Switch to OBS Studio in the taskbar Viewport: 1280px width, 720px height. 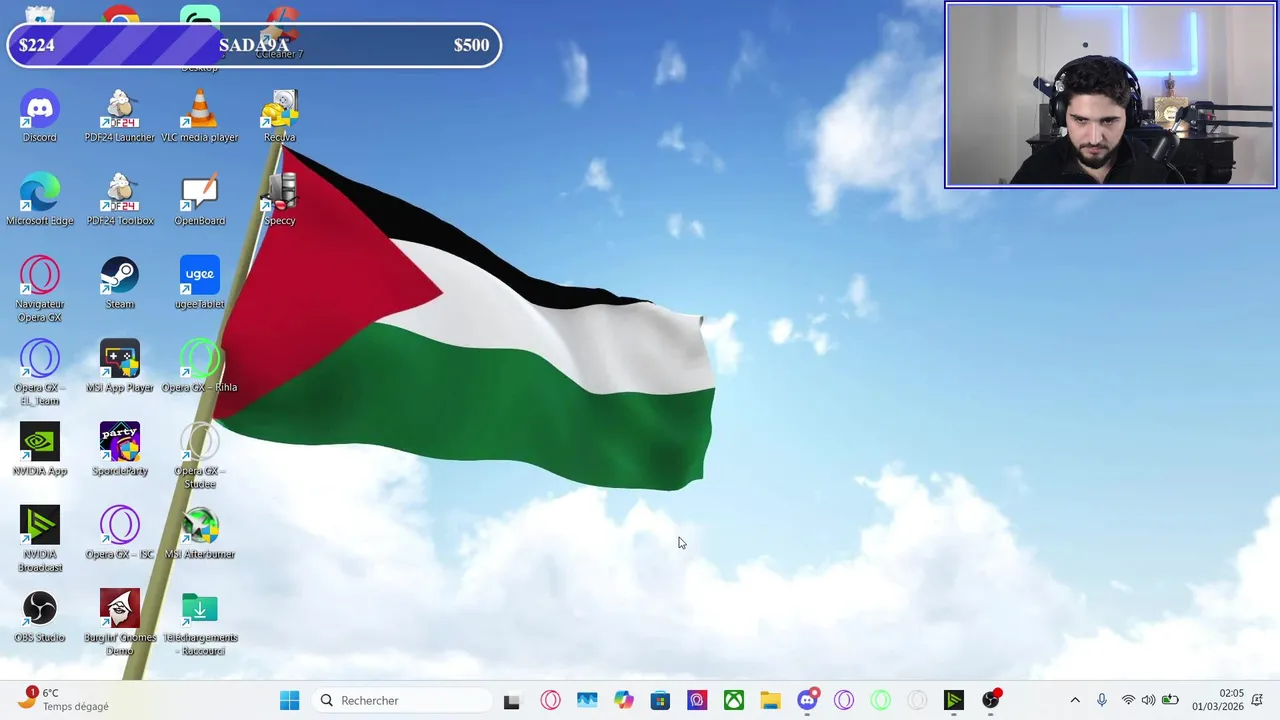pyautogui.click(x=990, y=700)
